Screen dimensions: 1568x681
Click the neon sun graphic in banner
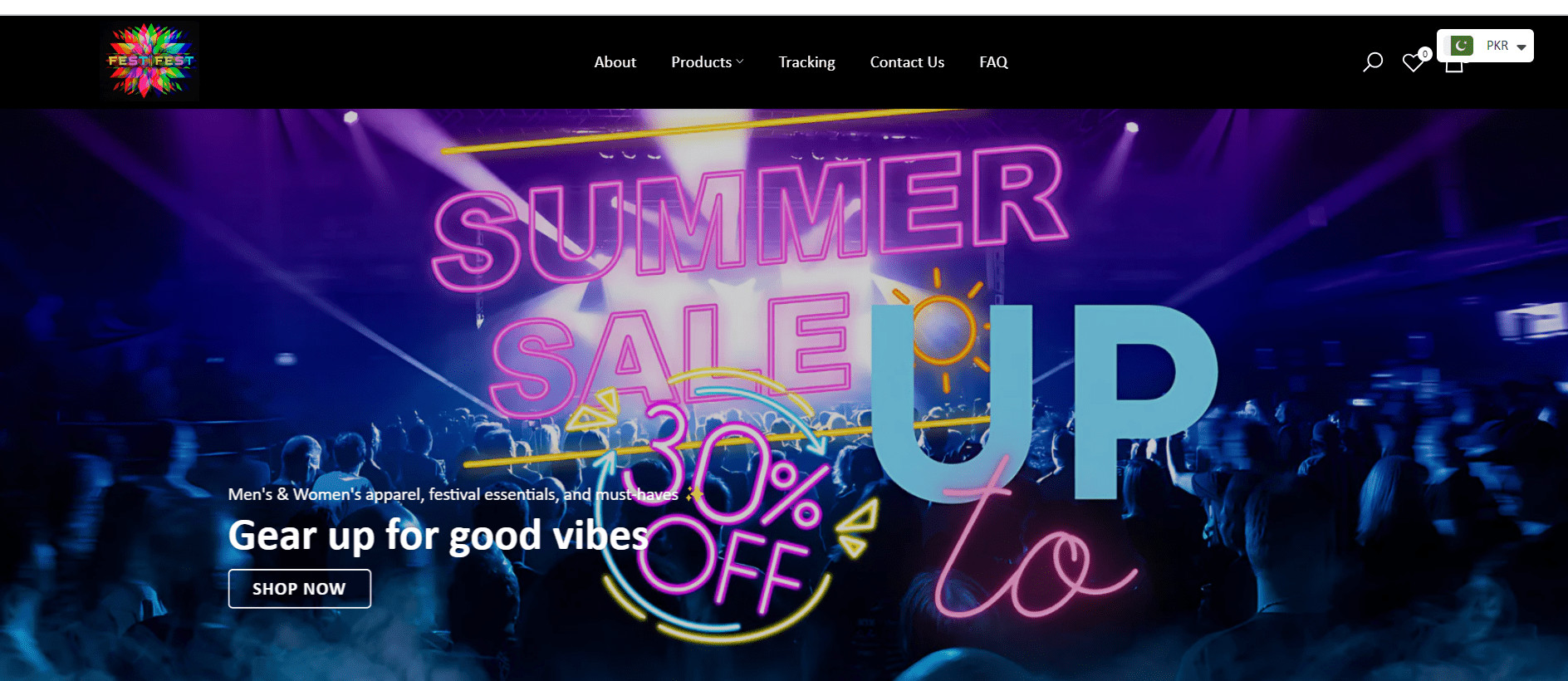tap(942, 330)
